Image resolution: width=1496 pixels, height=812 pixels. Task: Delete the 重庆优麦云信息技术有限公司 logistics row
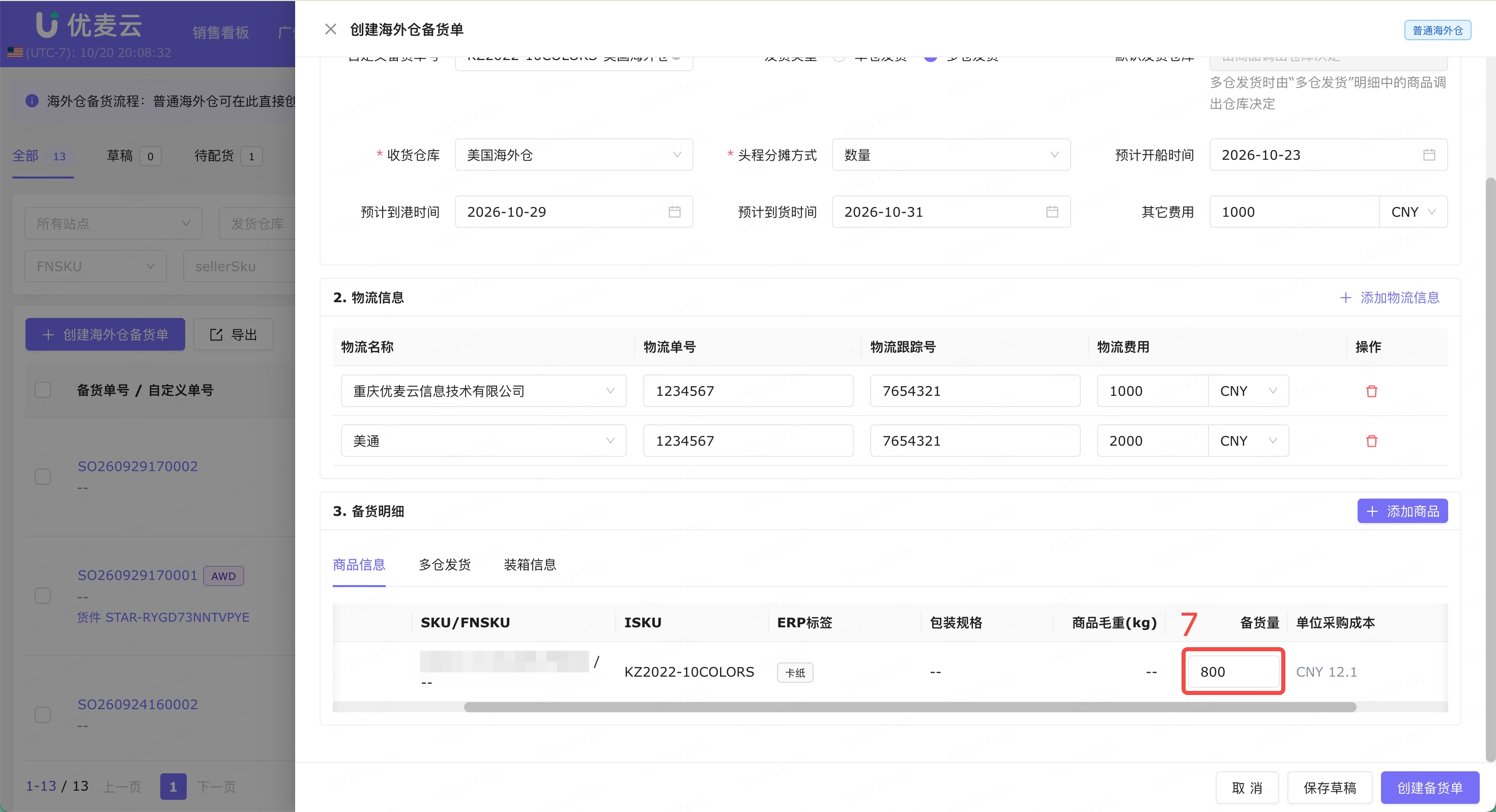click(x=1372, y=391)
